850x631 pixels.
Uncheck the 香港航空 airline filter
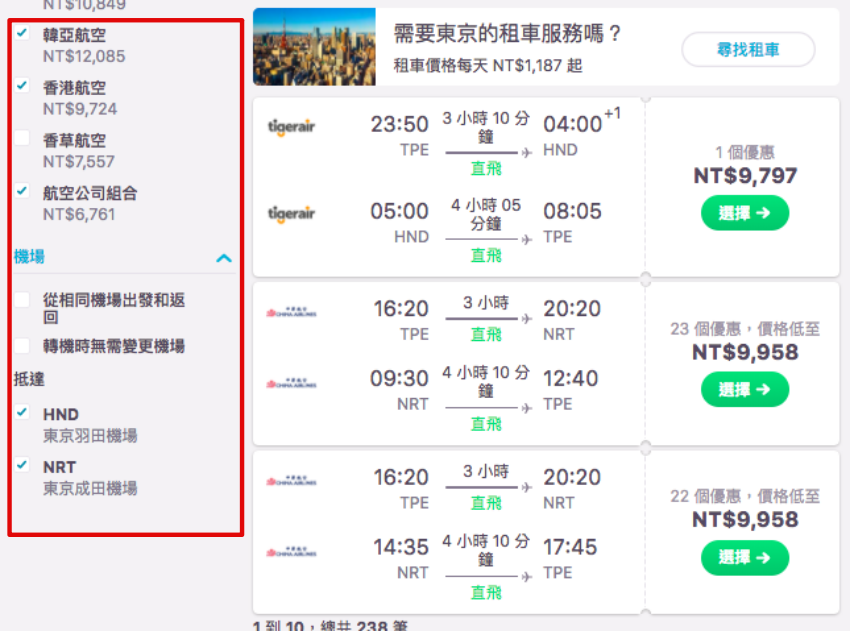tap(22, 86)
